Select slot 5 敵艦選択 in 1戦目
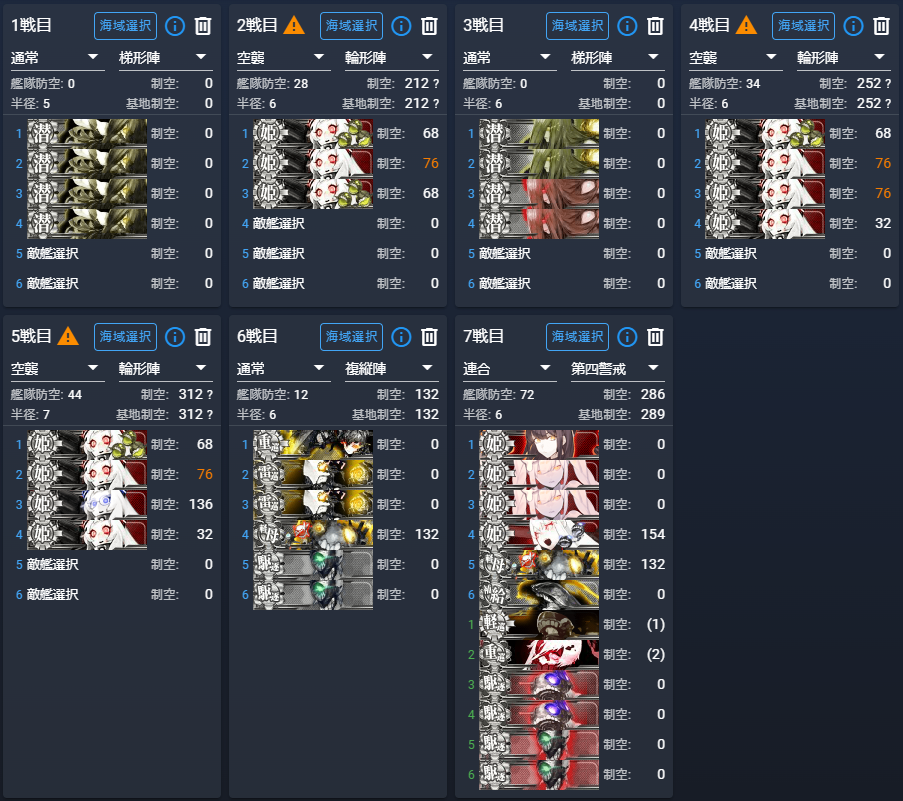 [x=52, y=253]
